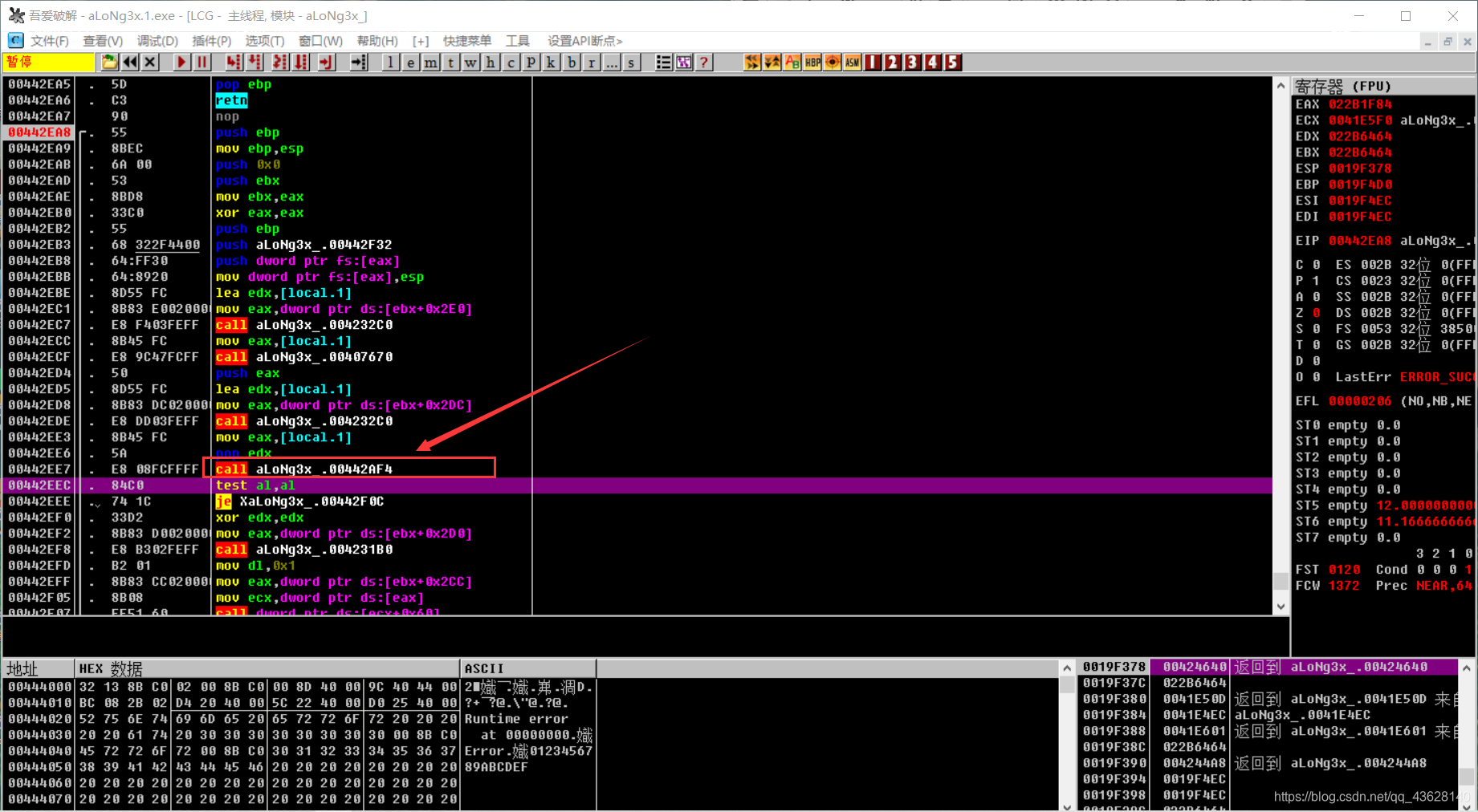Open the Breakpoints 'b' button
The height and width of the screenshot is (812, 1478).
click(572, 63)
